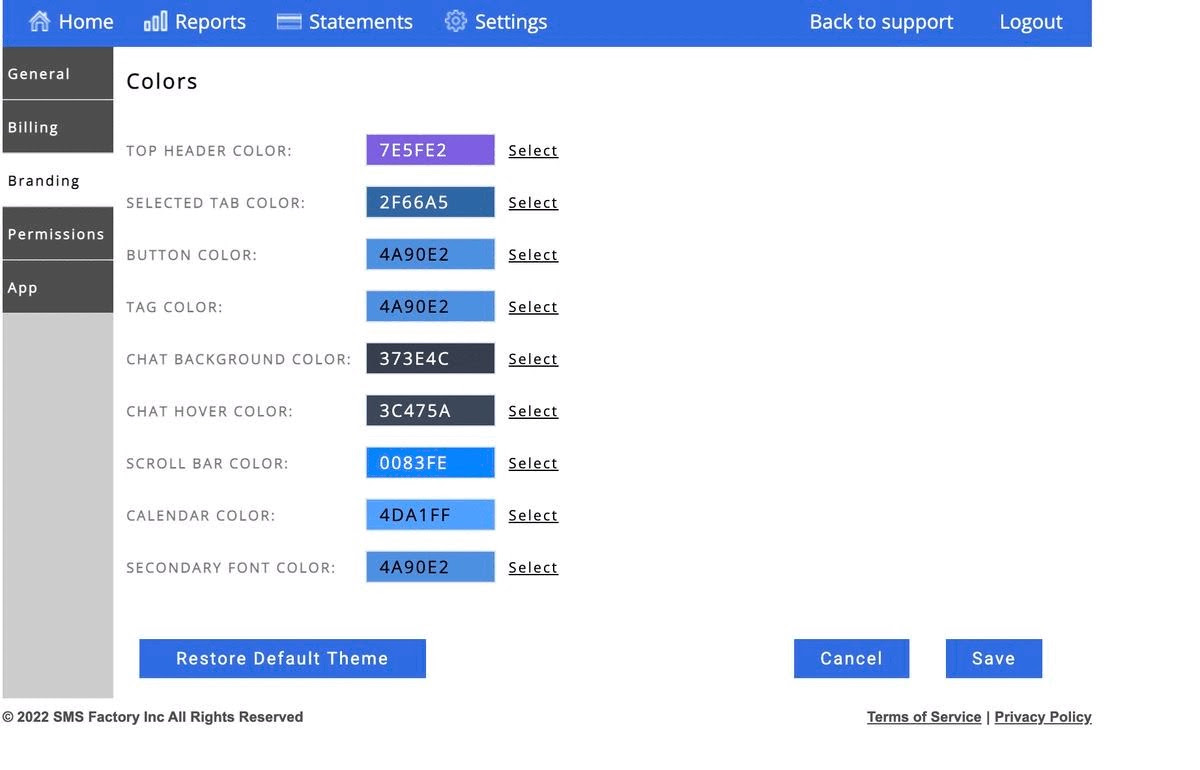The image size is (1200, 770).
Task: Click Back to support
Action: click(881, 21)
